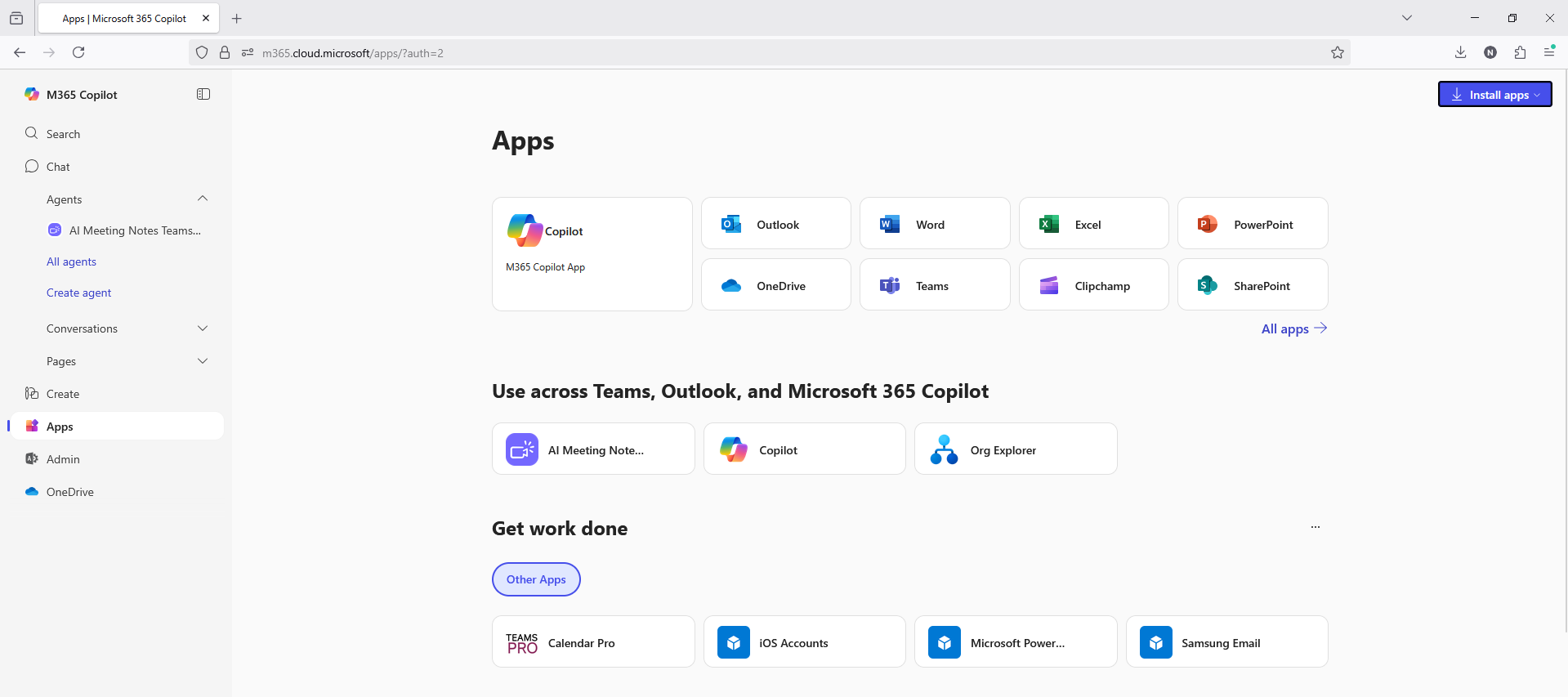Viewport: 1568px width, 697px height.
Task: Collapse the Agents section chevron
Action: [203, 199]
